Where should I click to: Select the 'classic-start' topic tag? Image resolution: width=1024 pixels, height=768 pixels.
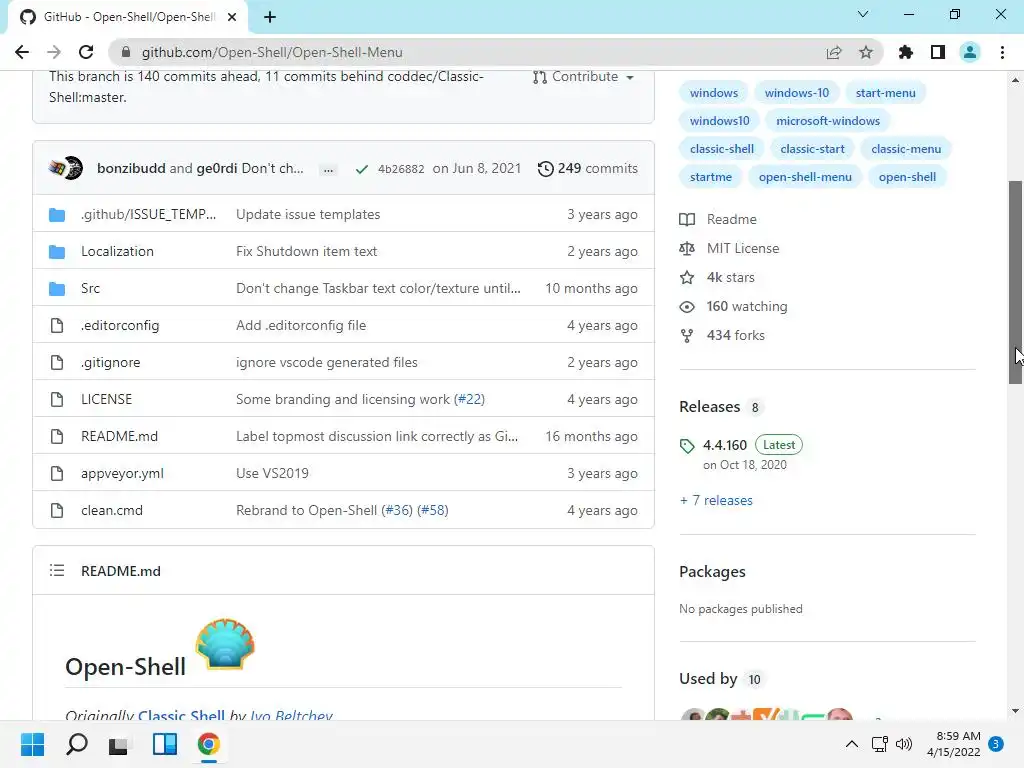tap(812, 149)
